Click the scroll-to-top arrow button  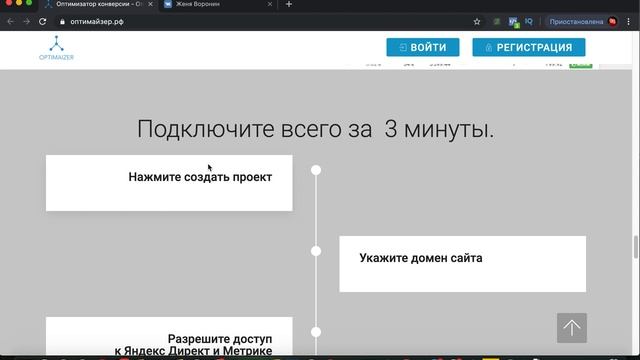[x=571, y=328]
